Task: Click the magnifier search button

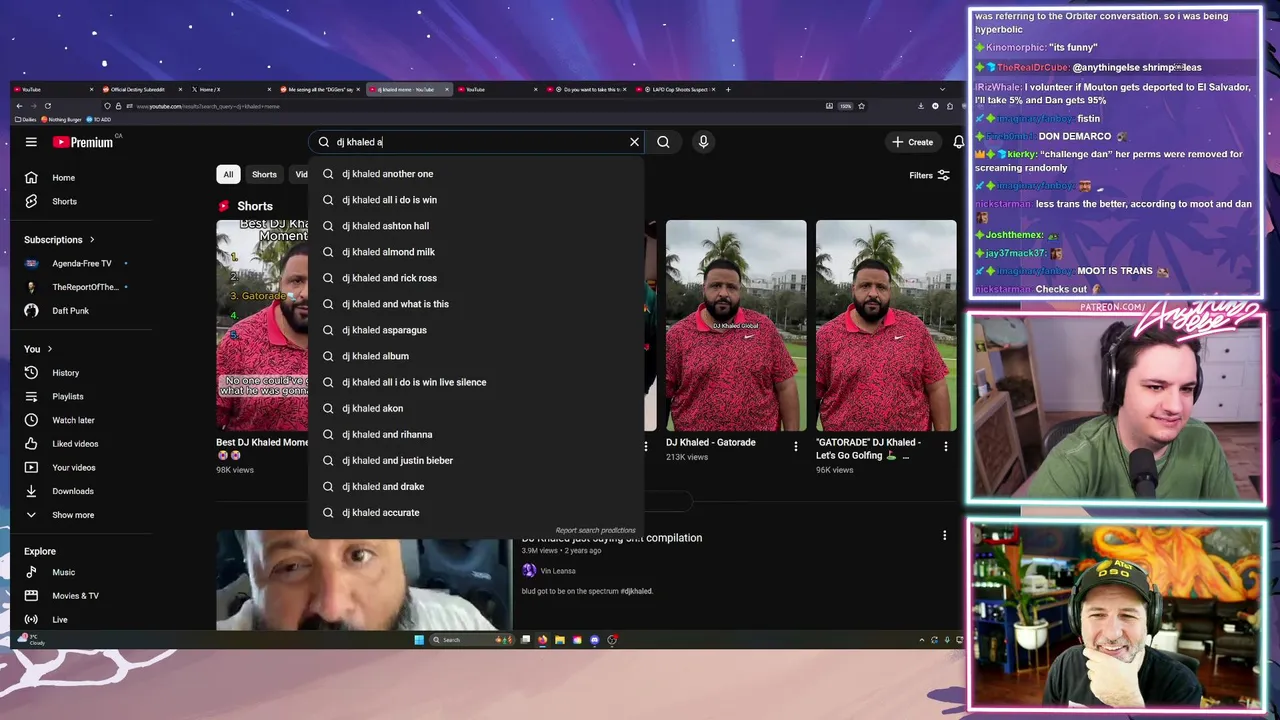Action: (x=663, y=142)
